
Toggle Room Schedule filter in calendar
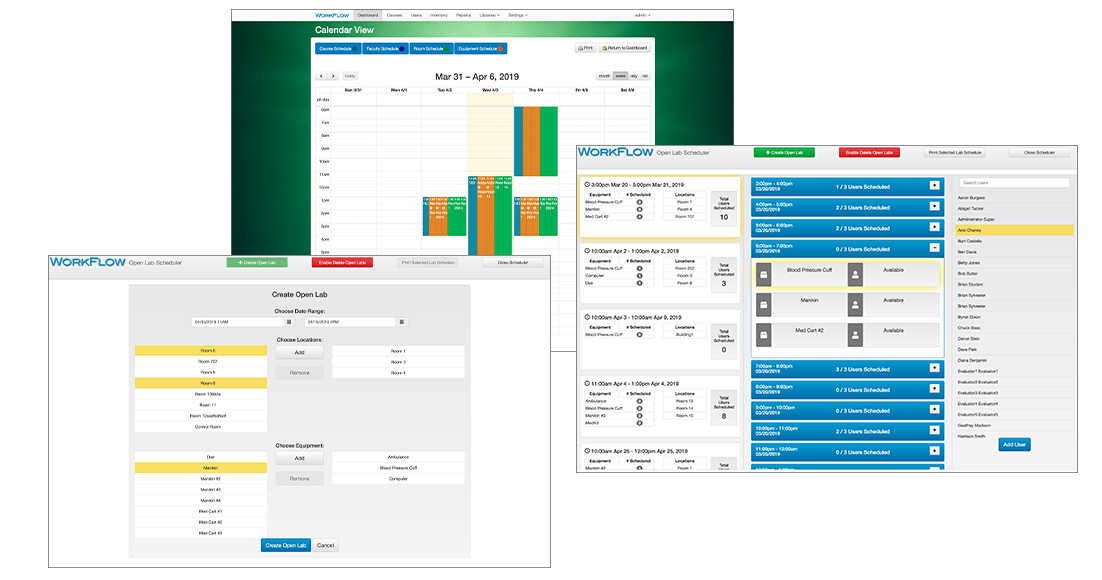[431, 49]
